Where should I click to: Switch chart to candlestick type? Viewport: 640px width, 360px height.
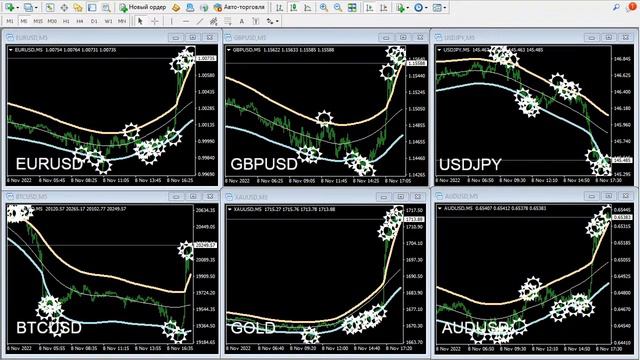click(293, 7)
